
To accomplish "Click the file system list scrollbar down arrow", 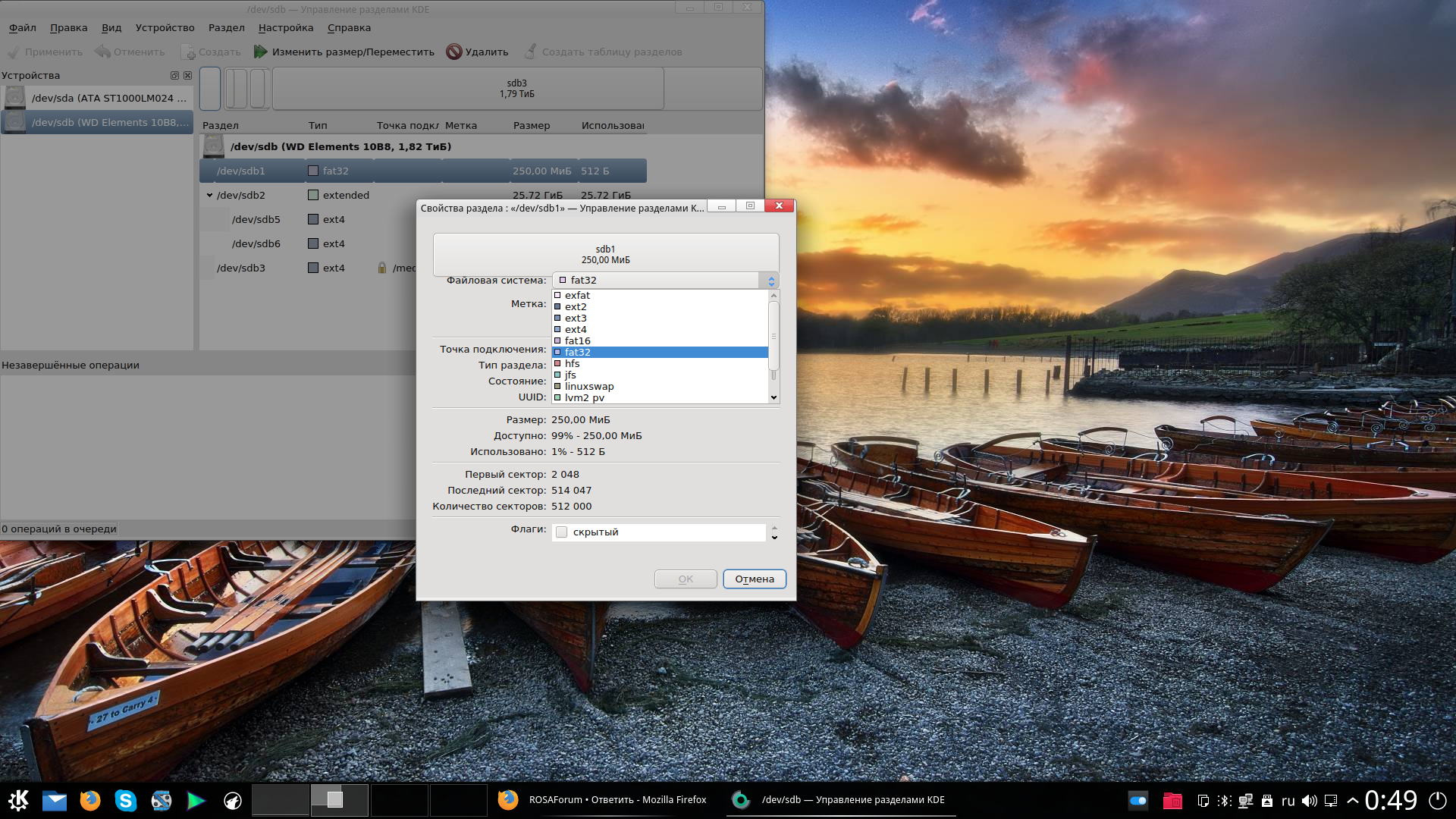I will 773,397.
